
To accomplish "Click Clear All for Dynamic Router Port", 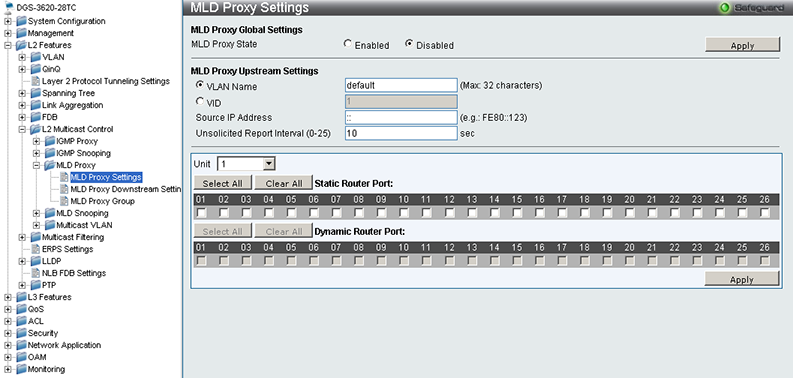I will (284, 231).
